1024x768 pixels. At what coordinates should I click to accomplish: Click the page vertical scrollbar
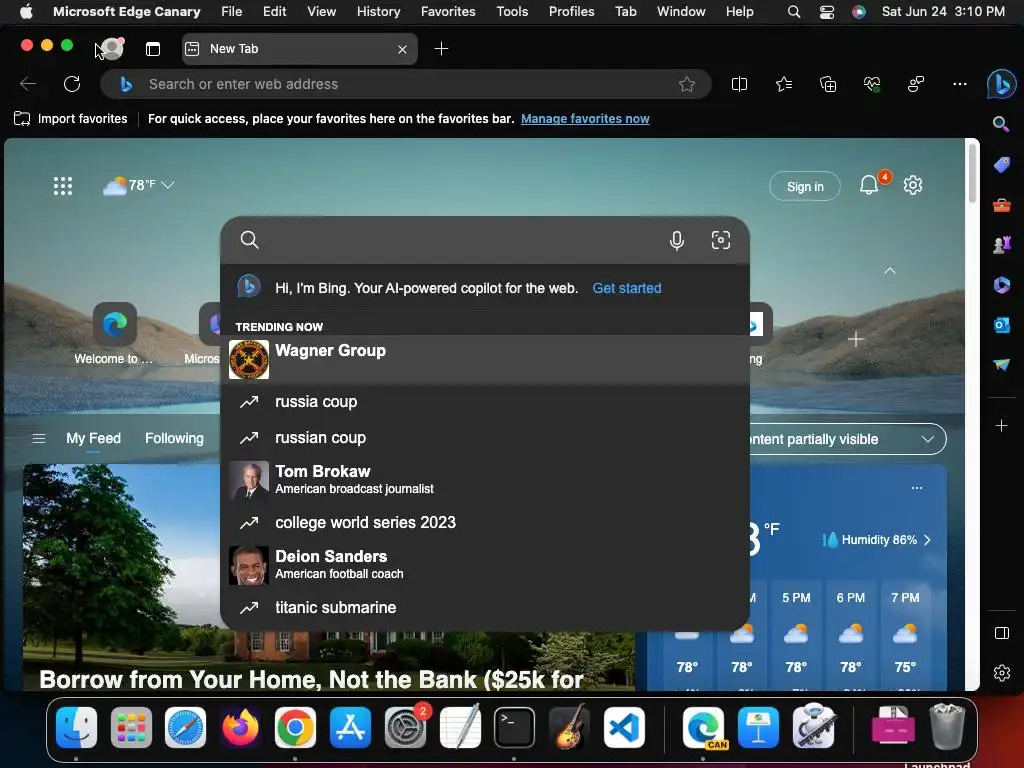972,173
